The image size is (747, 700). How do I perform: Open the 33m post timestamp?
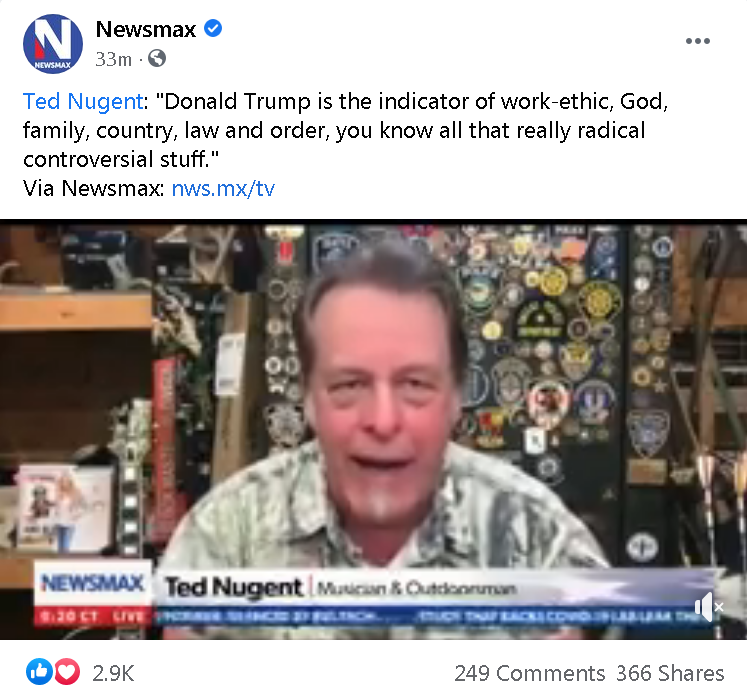click(113, 59)
